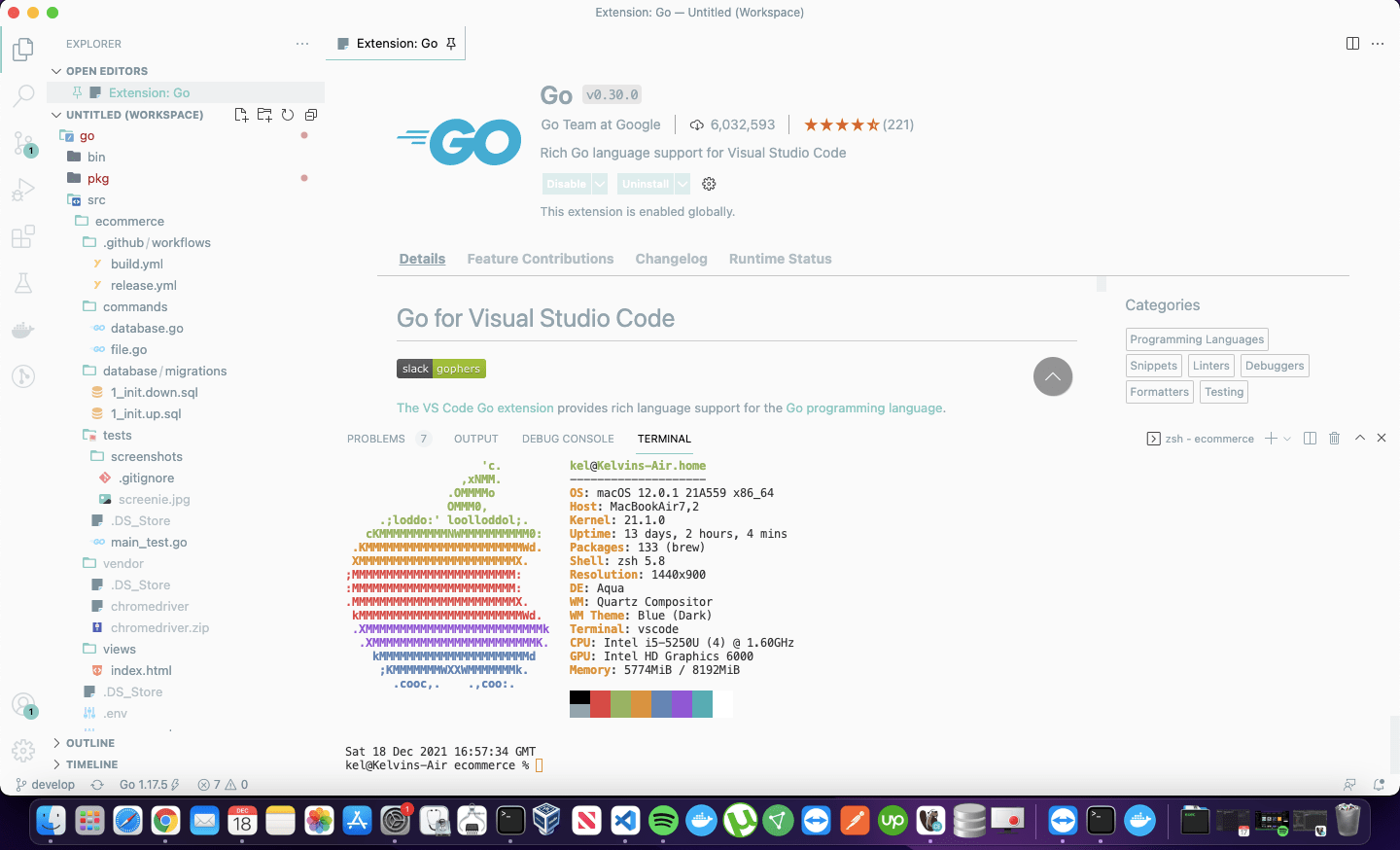
Task: Unpin the Extension: Go tab
Action: [x=451, y=44]
